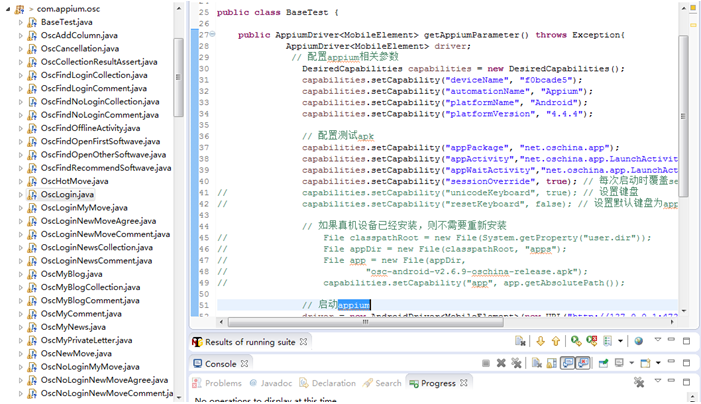Select OscCancellation.java in the package tree
701x404 pixels.
[x=80, y=49]
